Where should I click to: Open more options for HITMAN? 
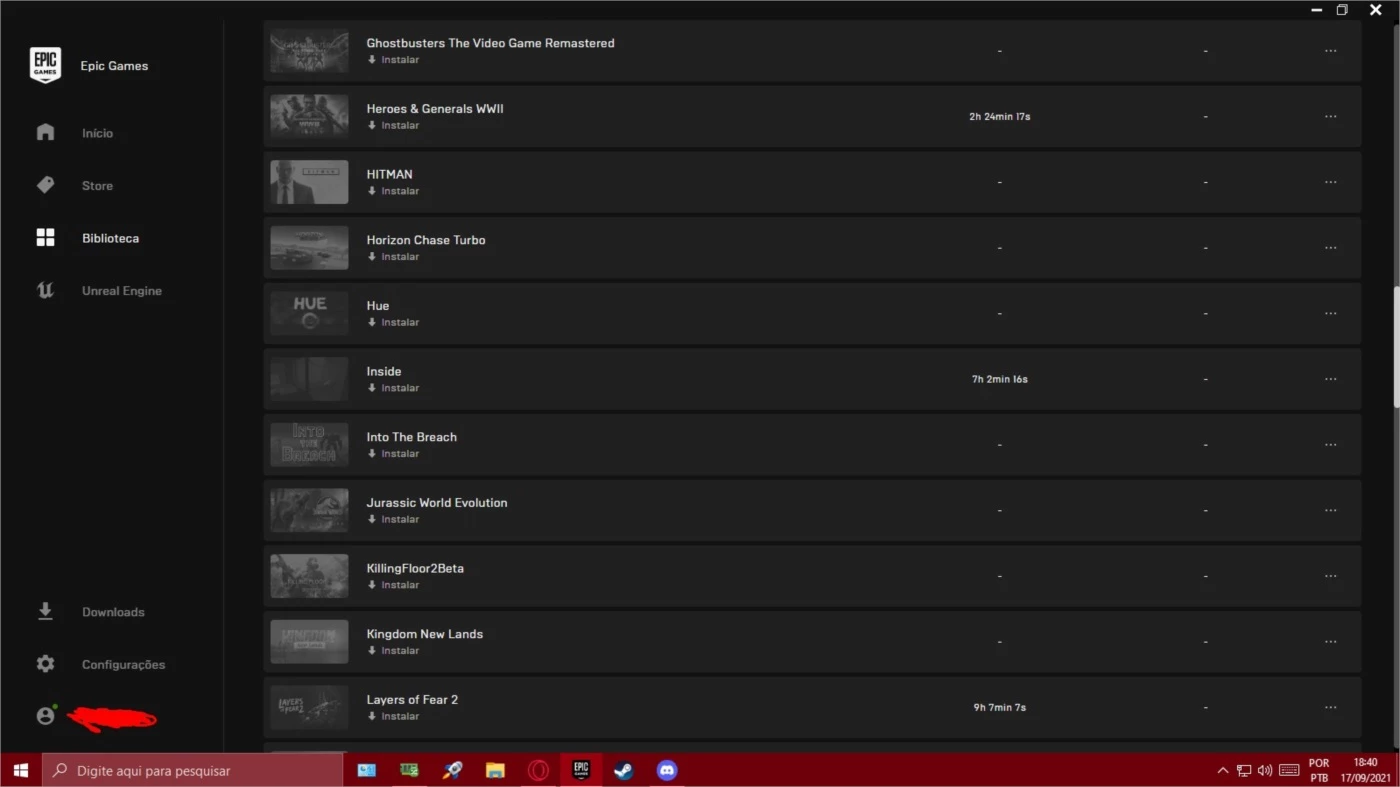click(1330, 182)
